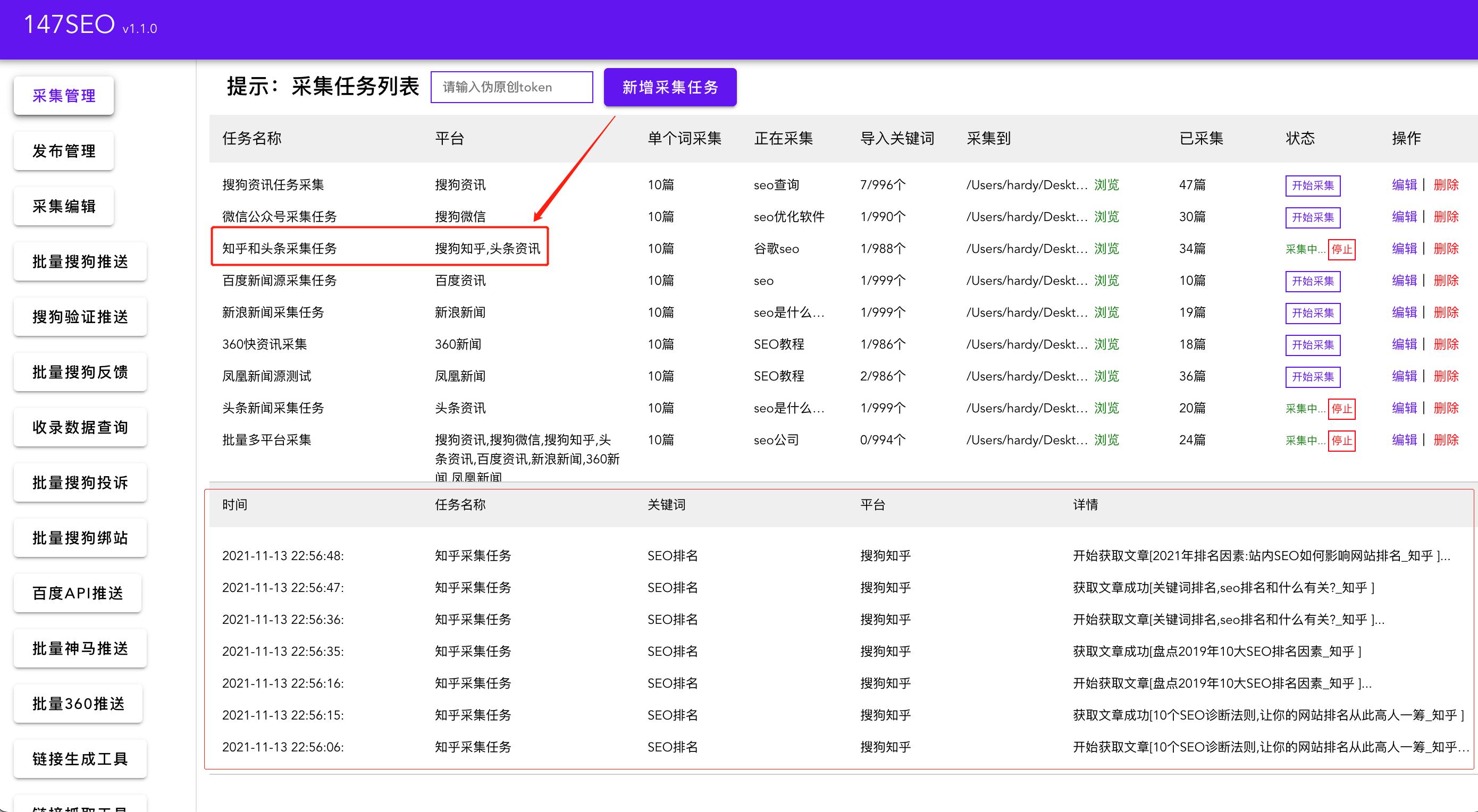Select the 知乎和头条采集任务 task name
Screen dimensions: 1478x812
point(280,248)
